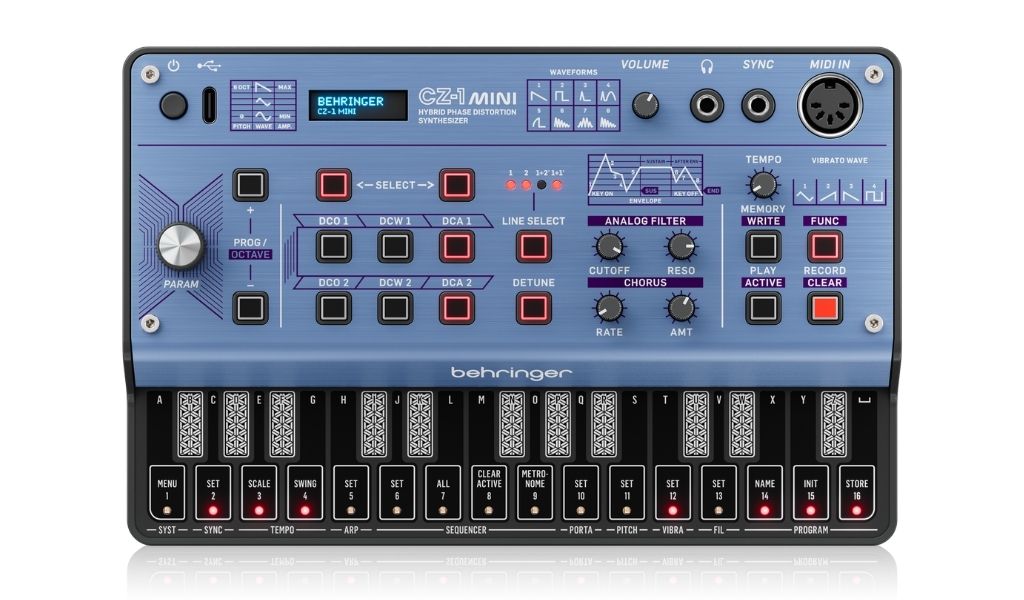Tap the STORE 16 key
The width and height of the screenshot is (1024, 600).
tap(857, 492)
